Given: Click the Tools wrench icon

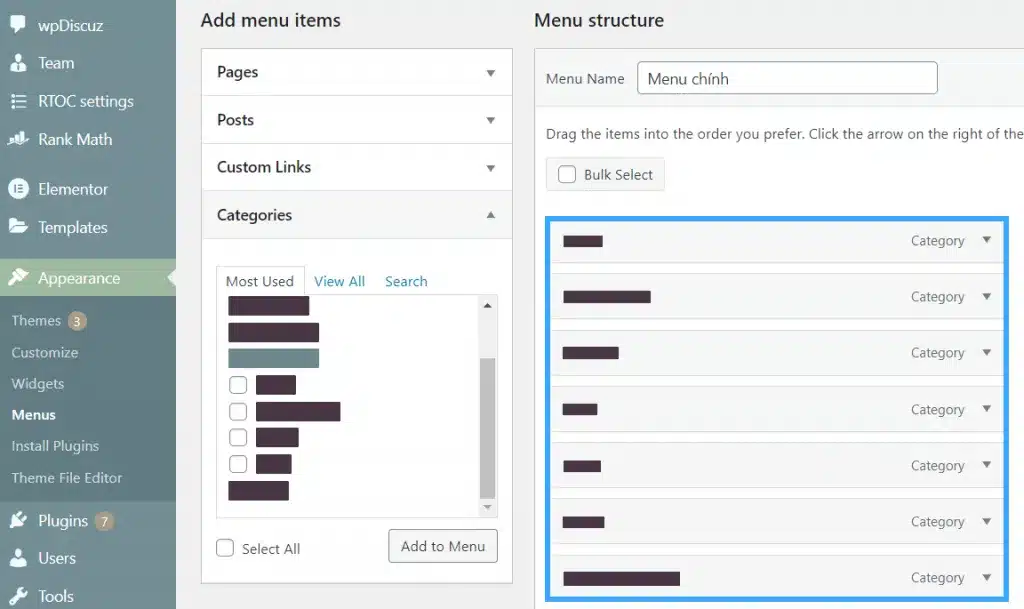Looking at the screenshot, I should pos(18,596).
